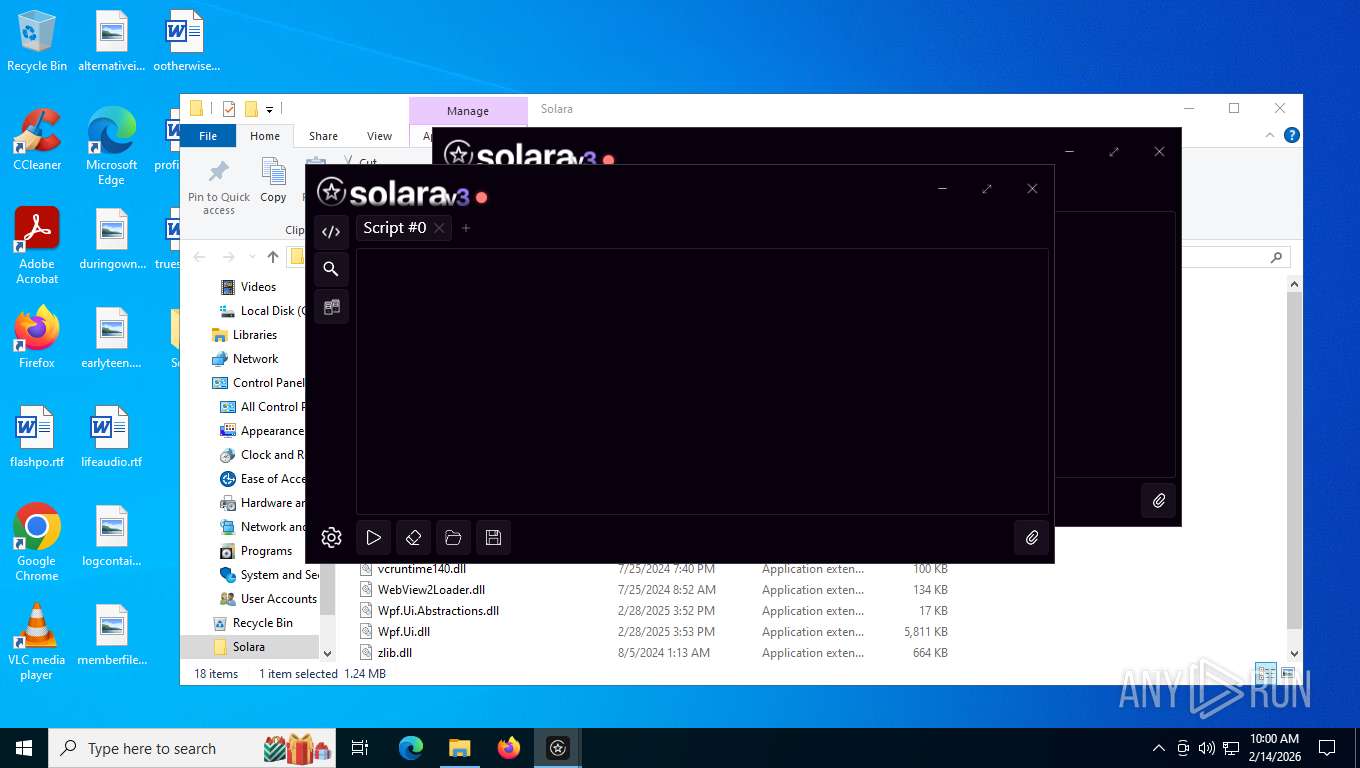
Task: Click into the Solara script editor area
Action: [x=702, y=381]
